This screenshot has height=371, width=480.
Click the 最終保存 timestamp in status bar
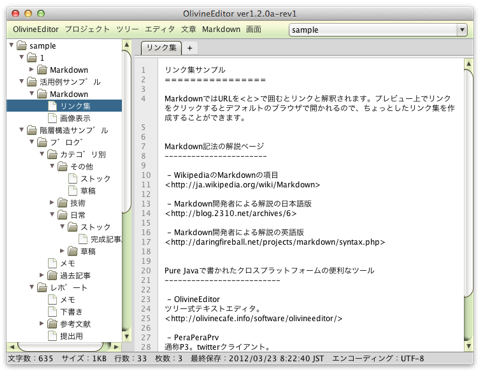pos(257,358)
